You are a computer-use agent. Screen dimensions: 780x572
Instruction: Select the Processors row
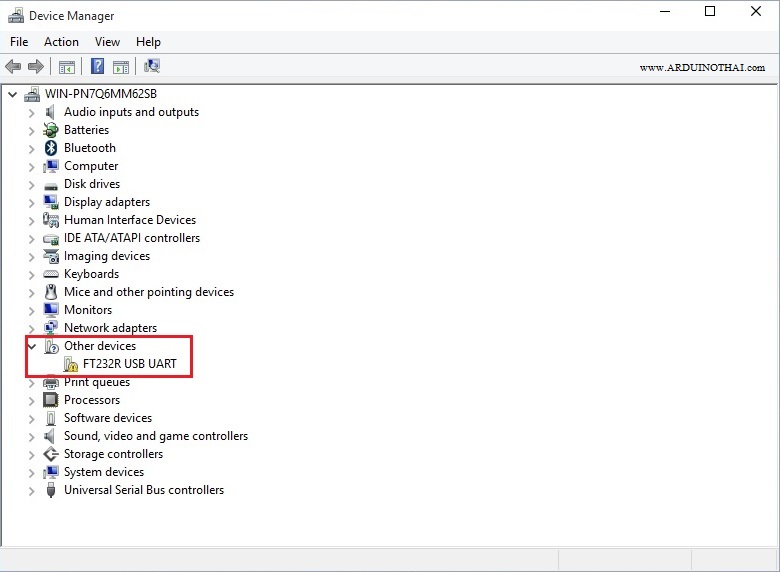(92, 399)
